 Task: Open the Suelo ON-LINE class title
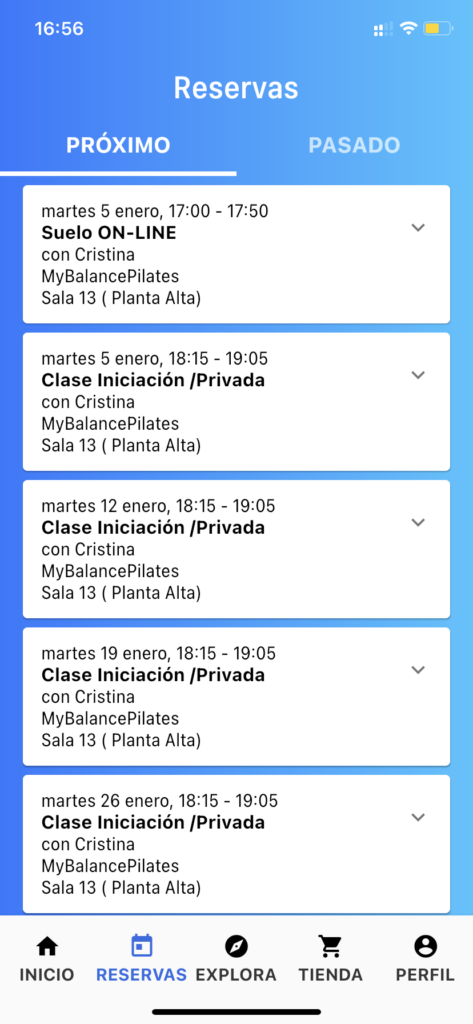pos(109,232)
